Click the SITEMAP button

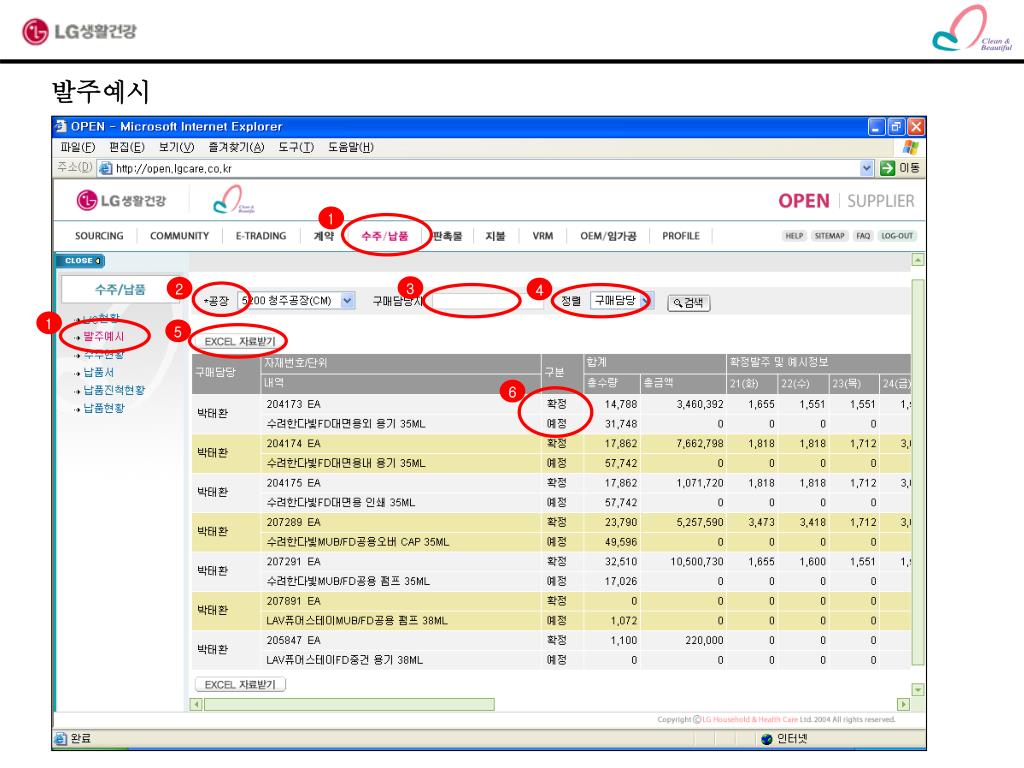[829, 236]
